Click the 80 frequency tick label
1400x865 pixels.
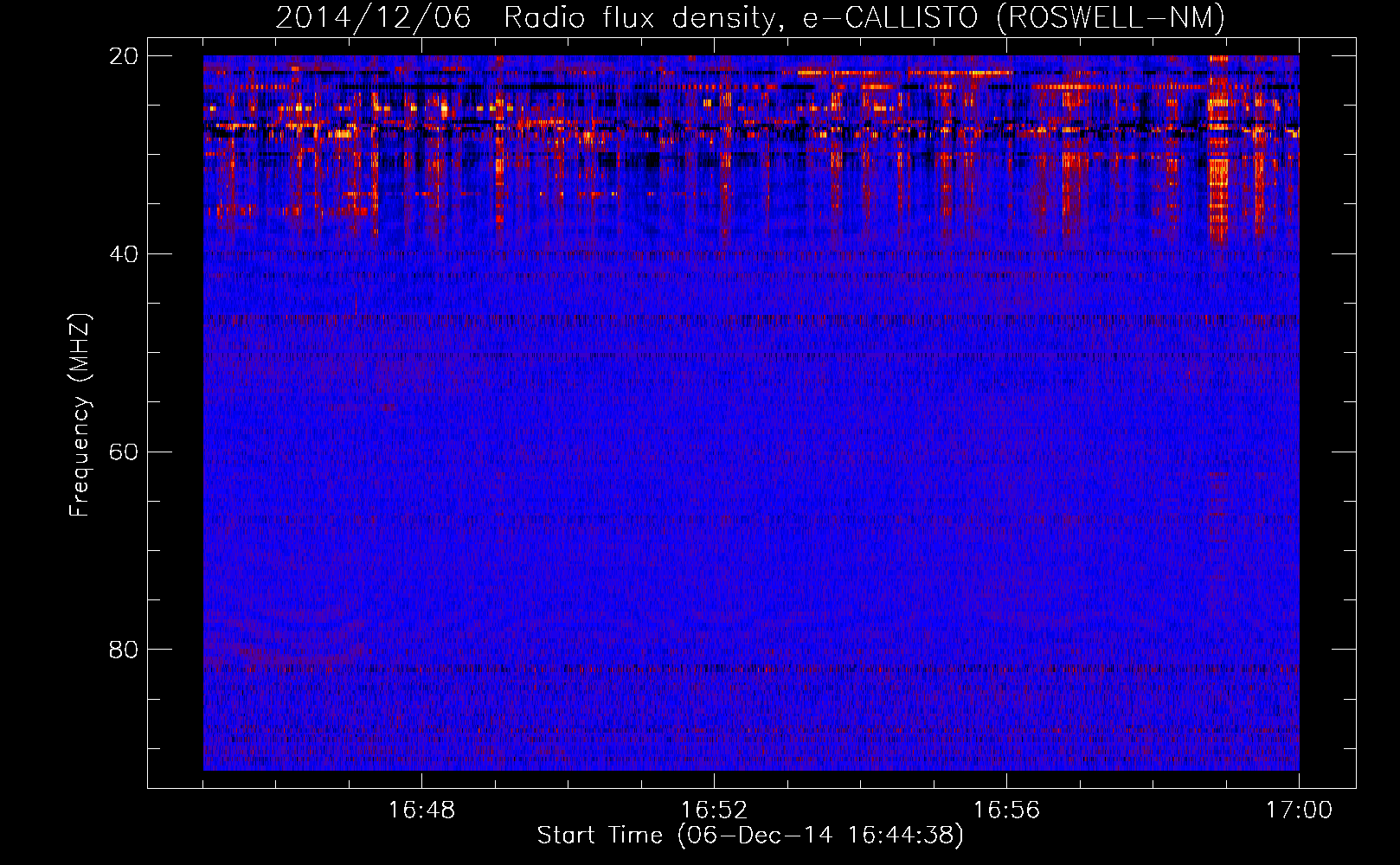point(124,650)
